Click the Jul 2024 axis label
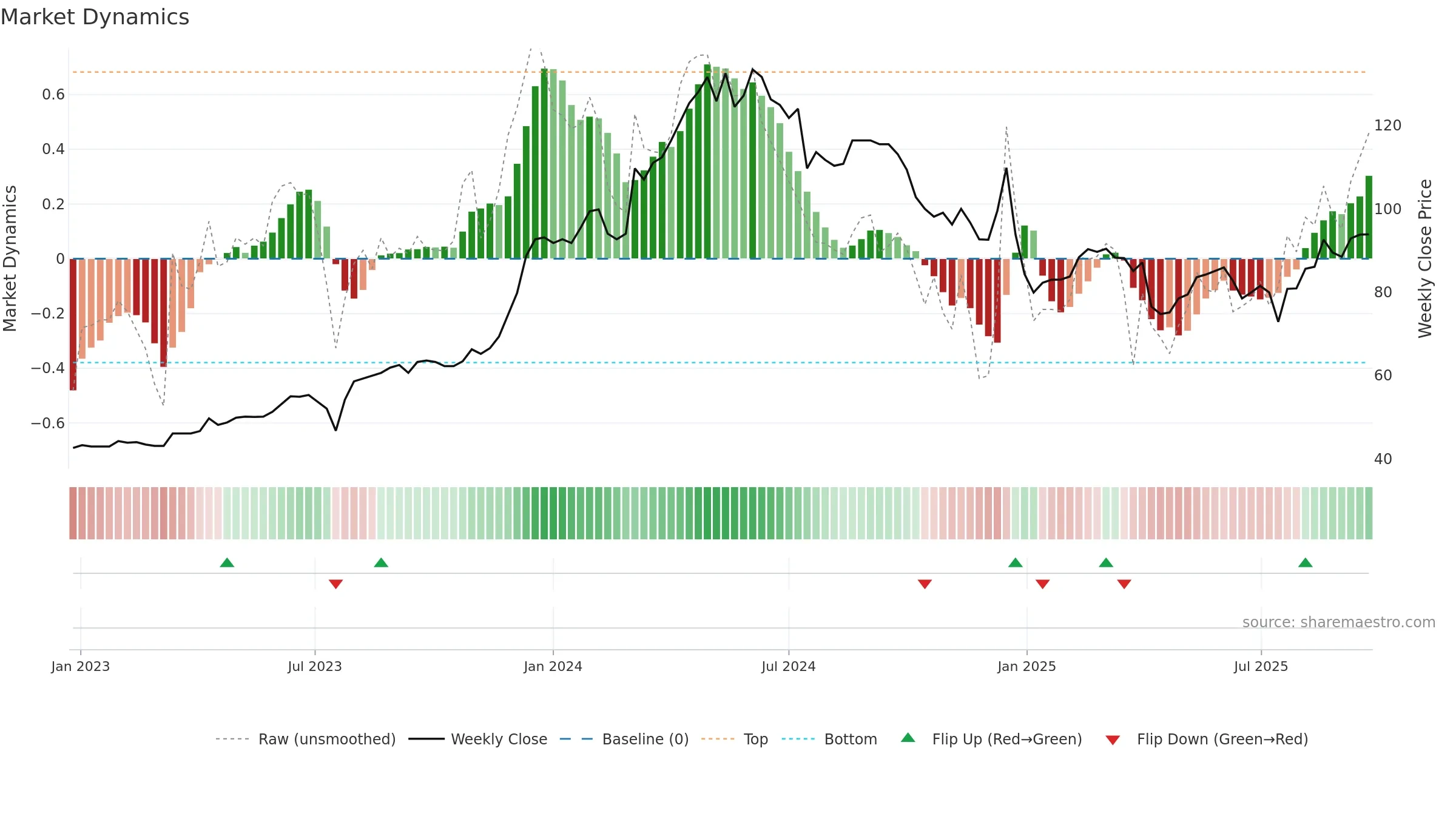 tap(789, 666)
